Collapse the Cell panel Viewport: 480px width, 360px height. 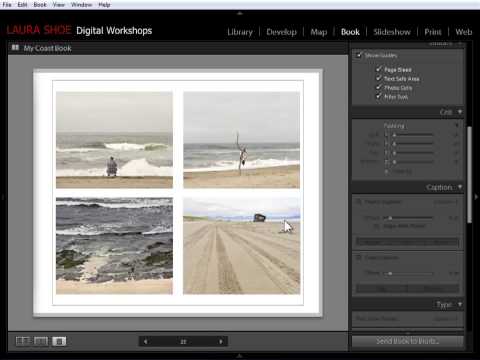[x=460, y=112]
